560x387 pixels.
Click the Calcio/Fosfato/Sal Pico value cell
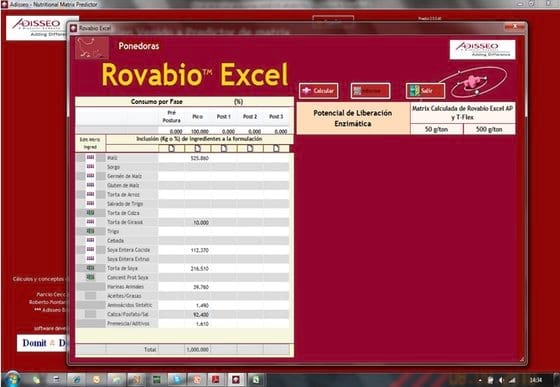tap(198, 315)
